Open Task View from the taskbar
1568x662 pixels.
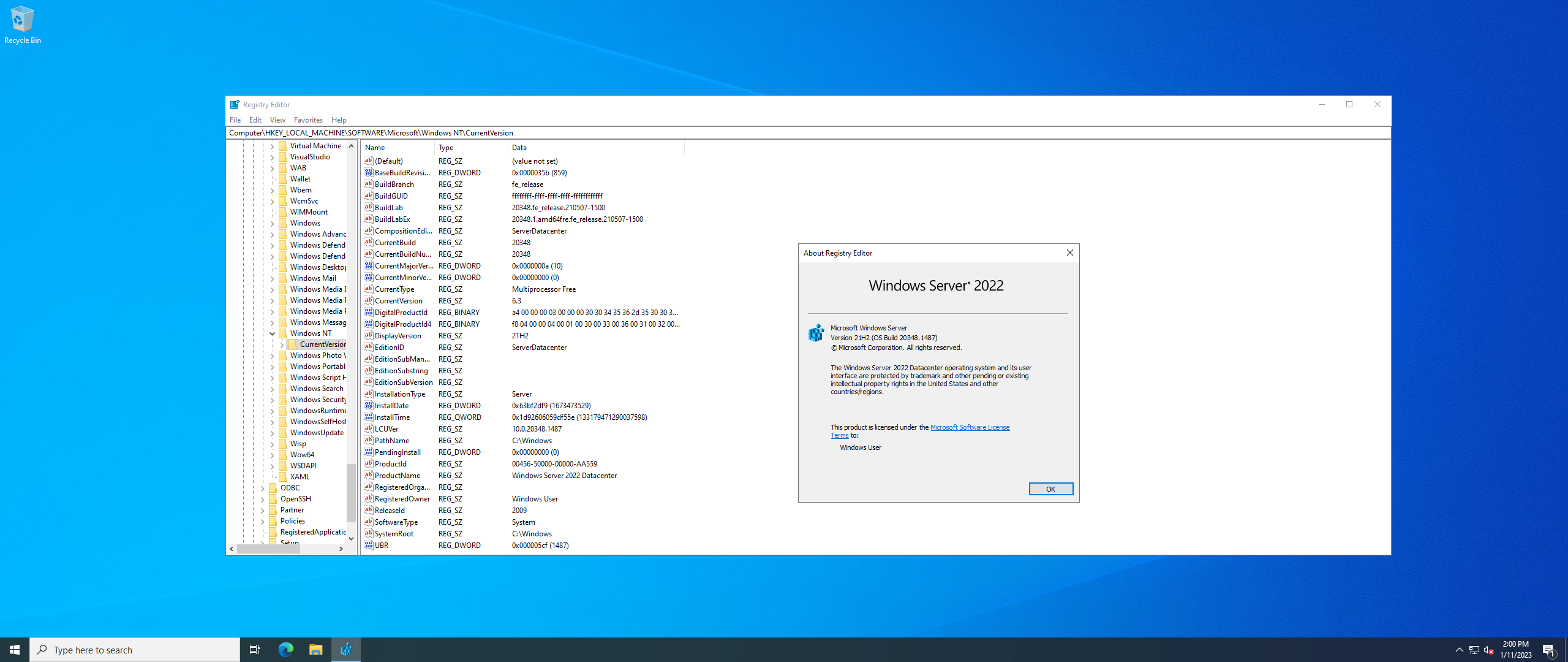click(x=255, y=650)
